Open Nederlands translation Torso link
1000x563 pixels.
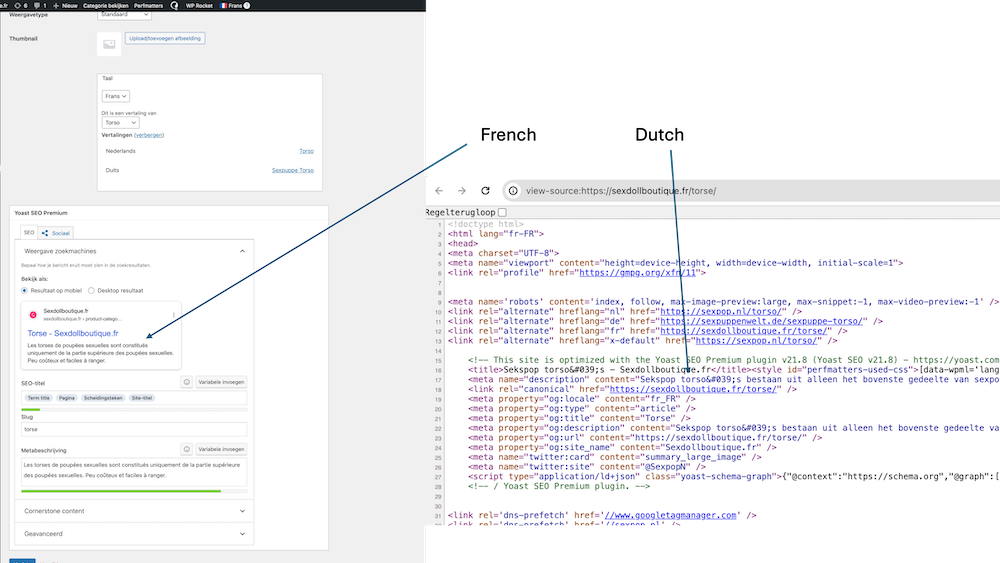tap(307, 151)
